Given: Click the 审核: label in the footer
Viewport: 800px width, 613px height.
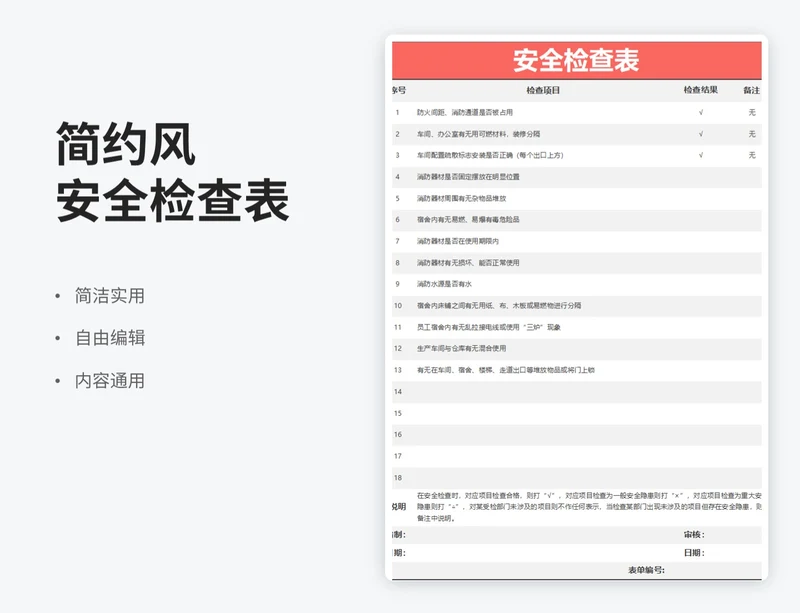Looking at the screenshot, I should 694,535.
